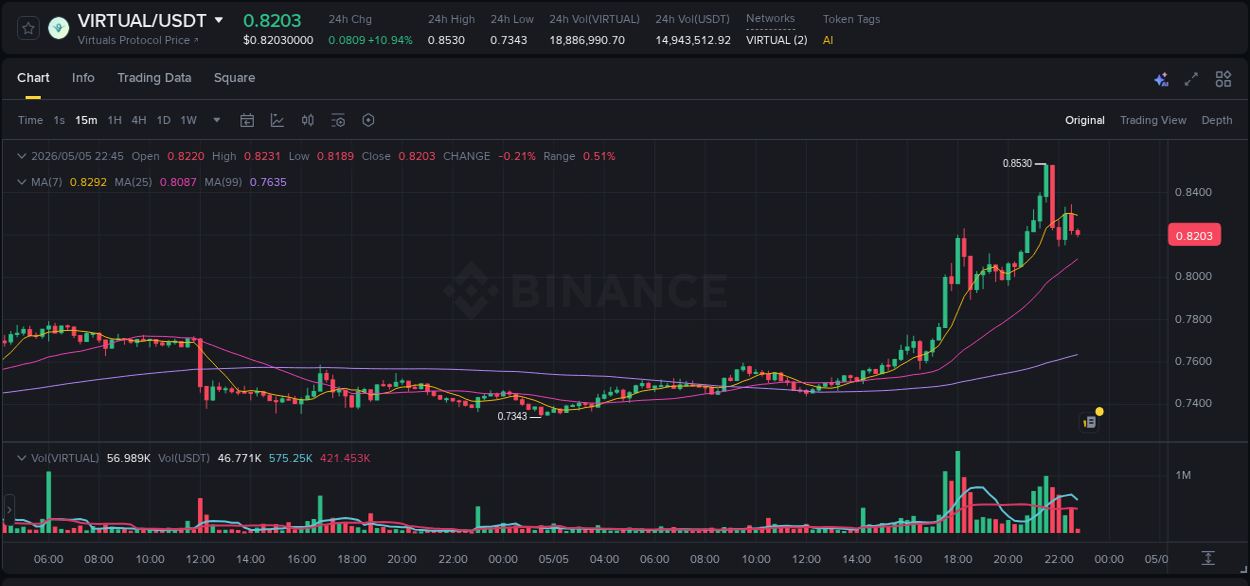The height and width of the screenshot is (586, 1250).
Task: Open the VIRTUAL/USDT pair selector dropdown
Action: [x=219, y=20]
